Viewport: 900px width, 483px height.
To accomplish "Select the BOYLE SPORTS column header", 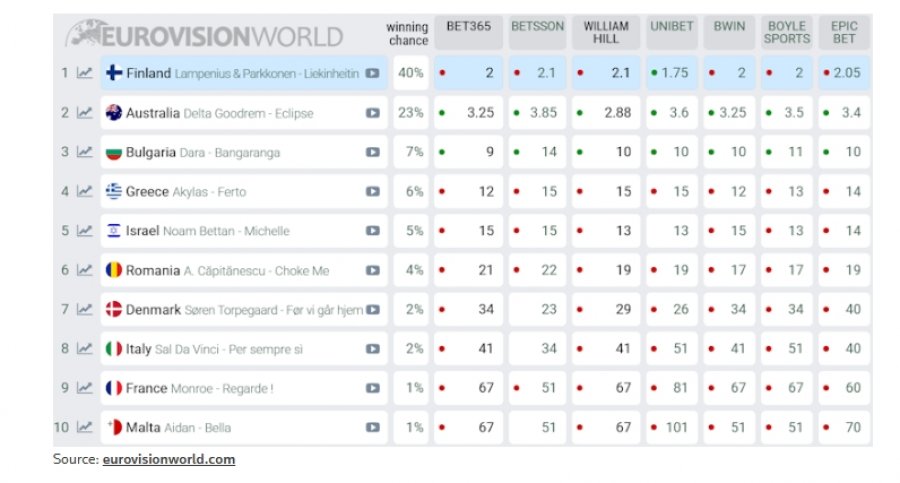I will (x=786, y=32).
